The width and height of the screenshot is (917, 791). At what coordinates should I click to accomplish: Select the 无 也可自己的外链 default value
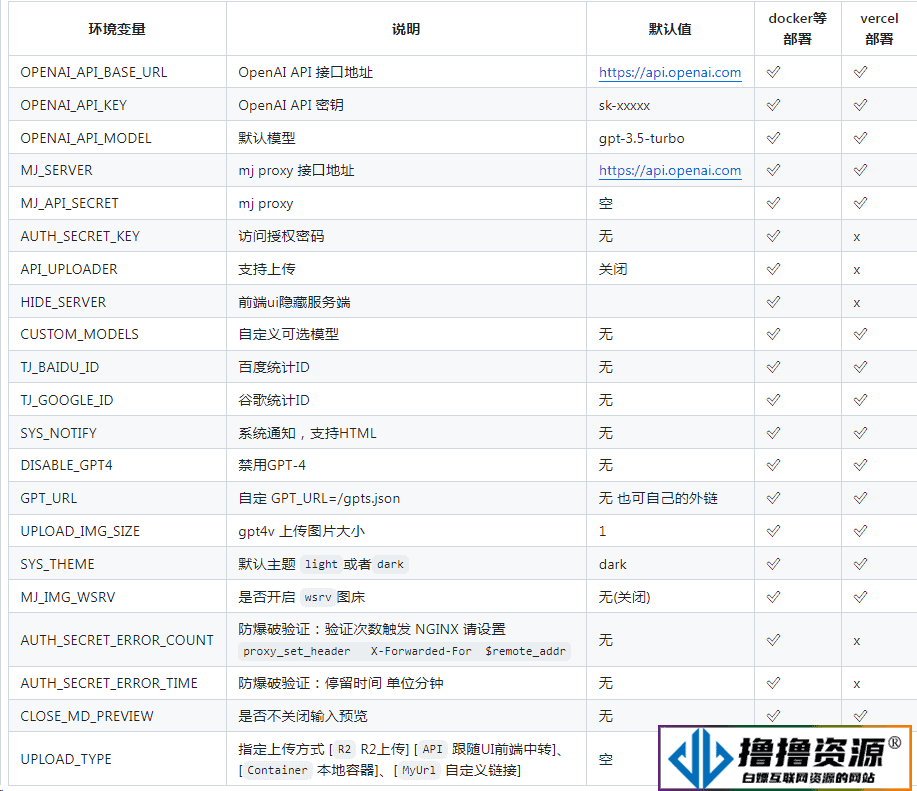pos(658,498)
